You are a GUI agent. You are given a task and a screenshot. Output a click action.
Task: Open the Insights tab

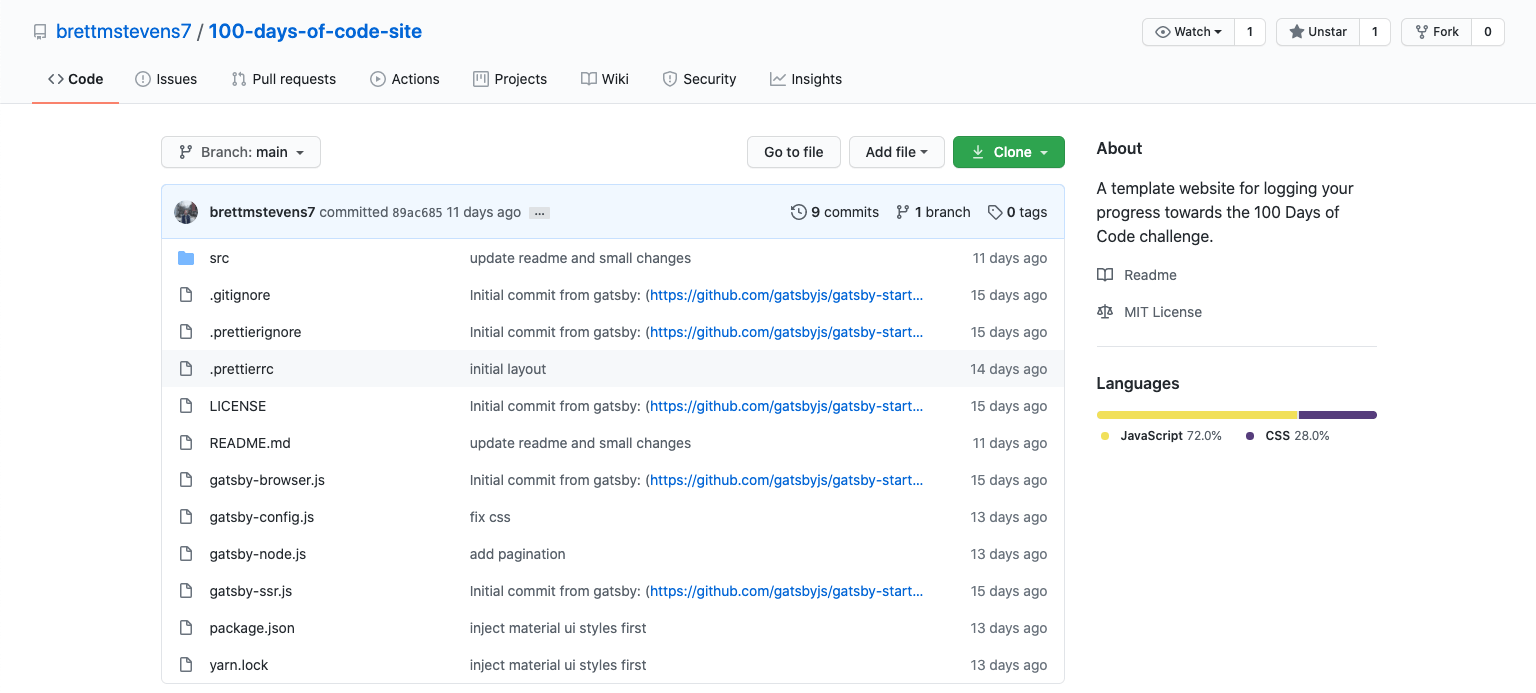tap(806, 79)
